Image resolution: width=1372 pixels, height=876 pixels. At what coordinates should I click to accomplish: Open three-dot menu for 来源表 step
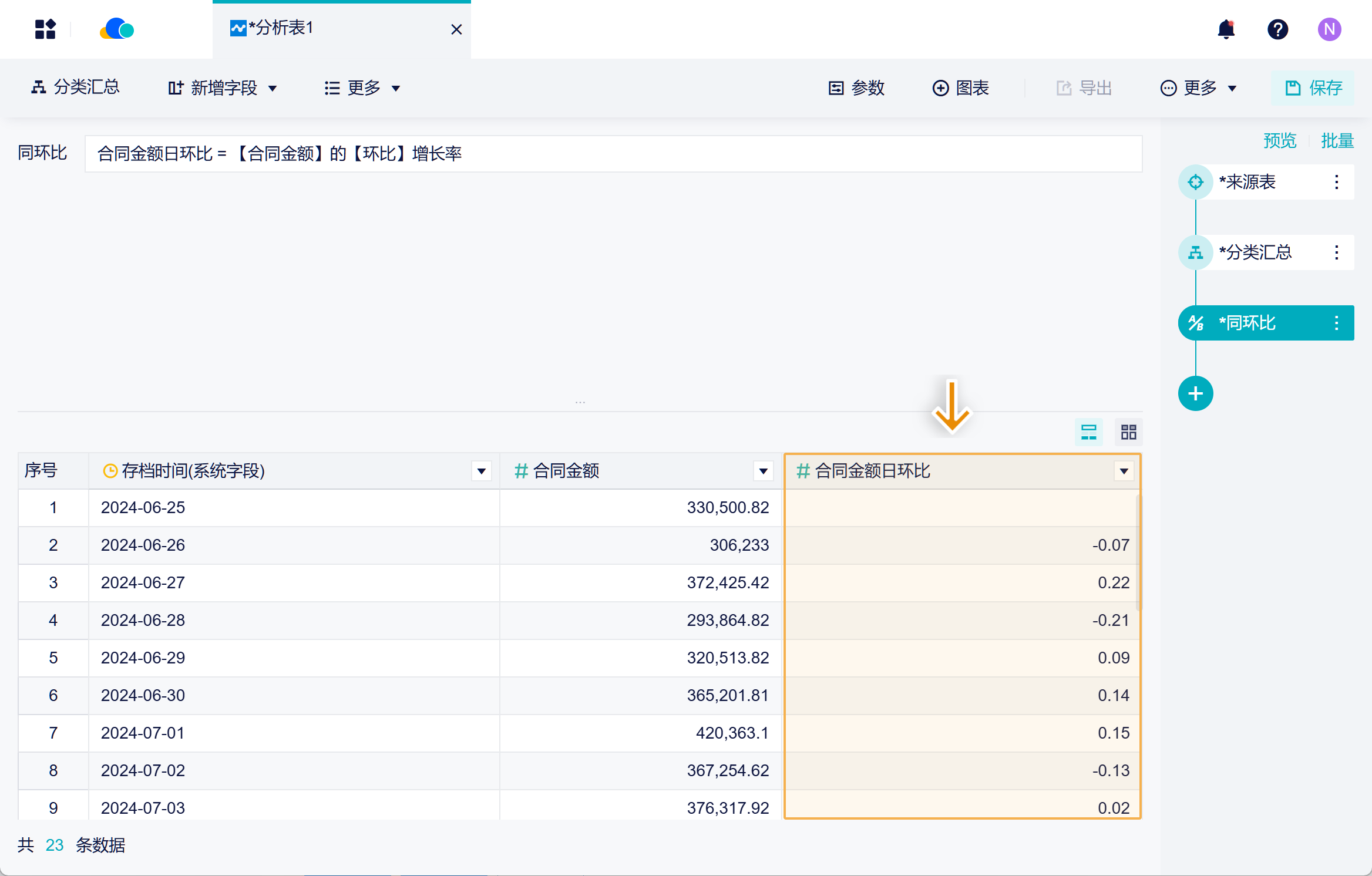(x=1336, y=182)
